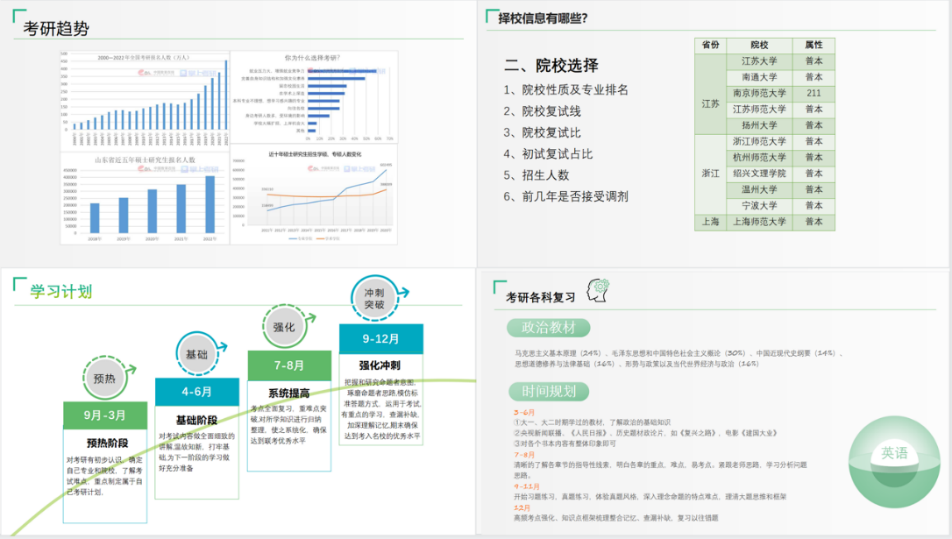
Task: Open the 山东省近五年硕士研究生报名人数 bar chart
Action: [143, 198]
